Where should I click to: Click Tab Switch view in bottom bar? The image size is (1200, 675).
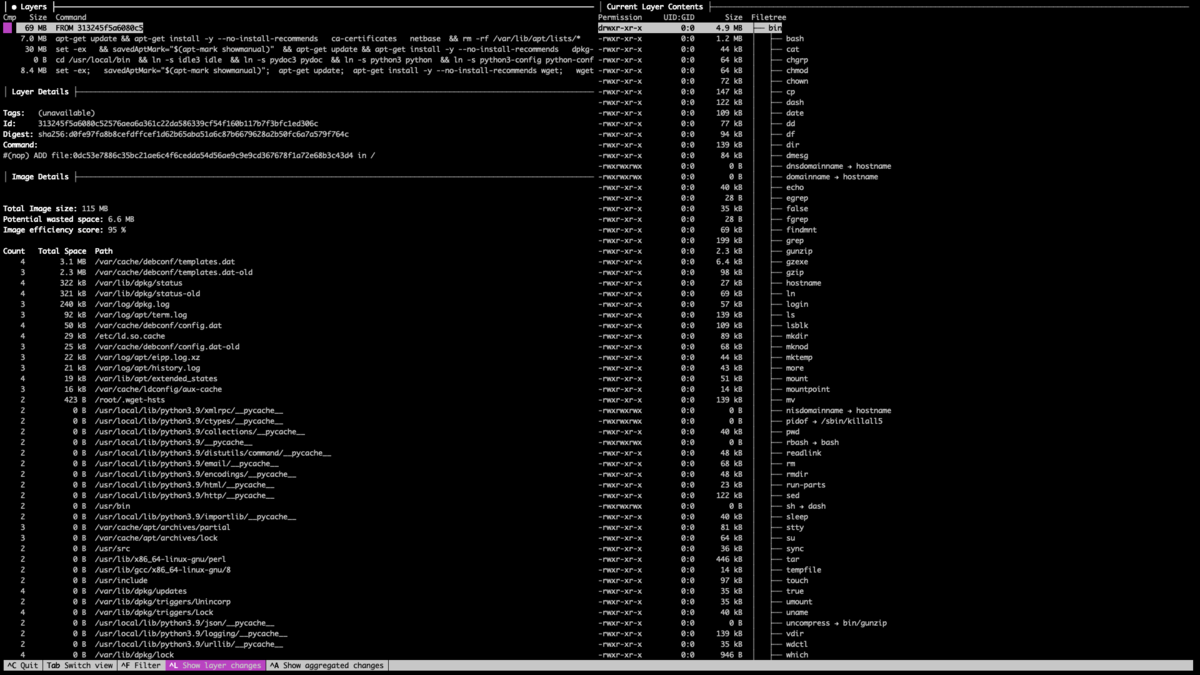click(80, 665)
